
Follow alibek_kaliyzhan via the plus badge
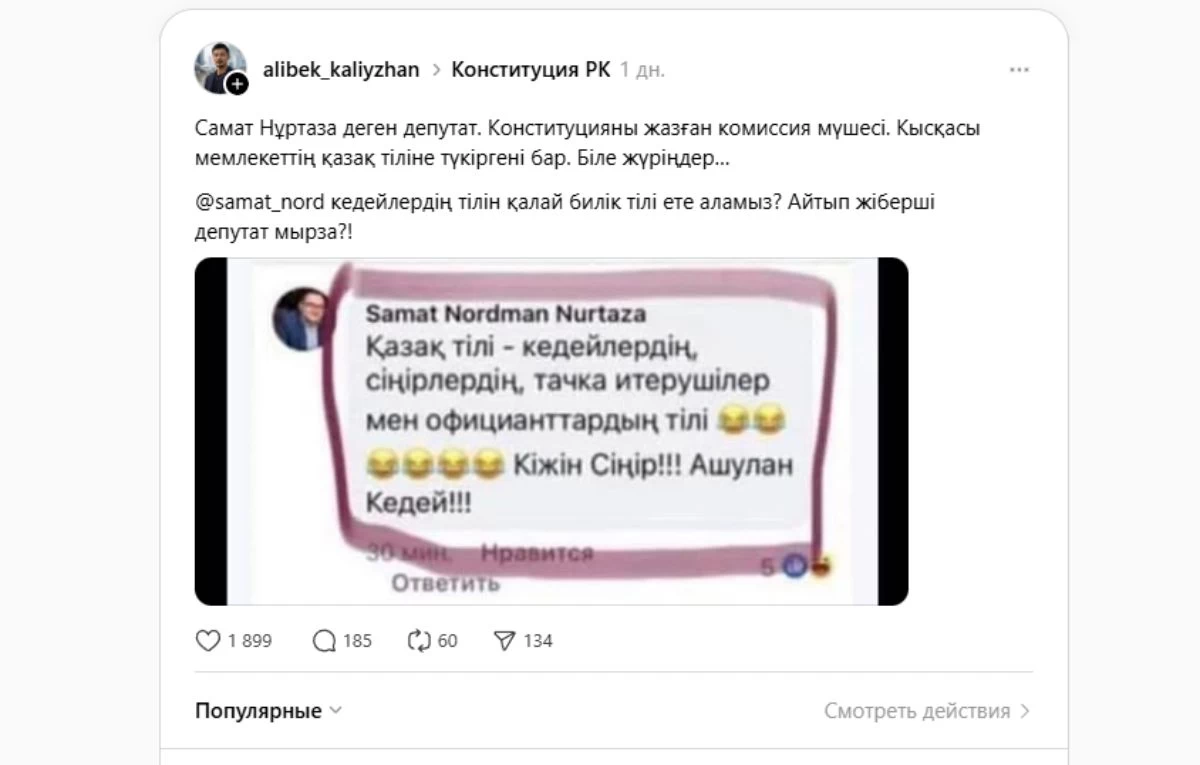pos(237,85)
